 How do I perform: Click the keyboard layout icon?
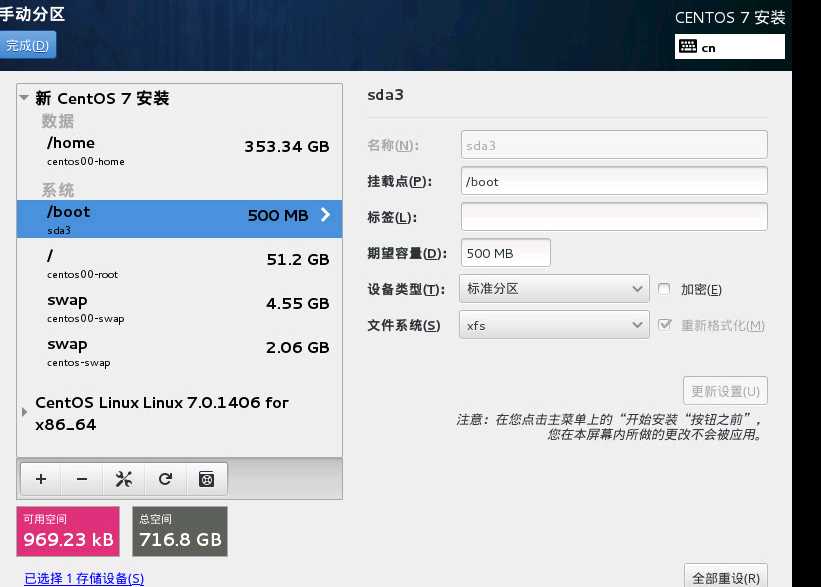(x=687, y=47)
